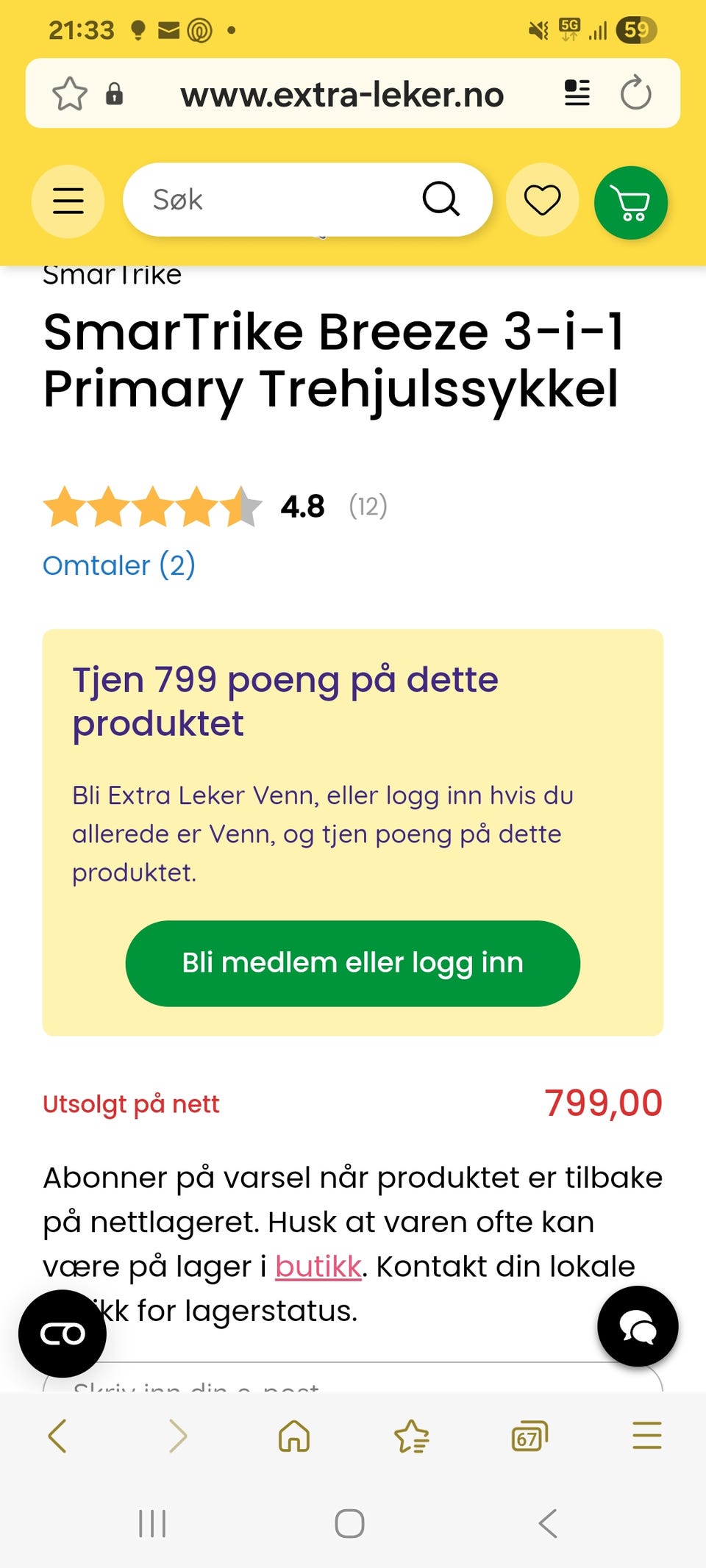
Task: Open the chat bubble widget
Action: click(638, 1326)
